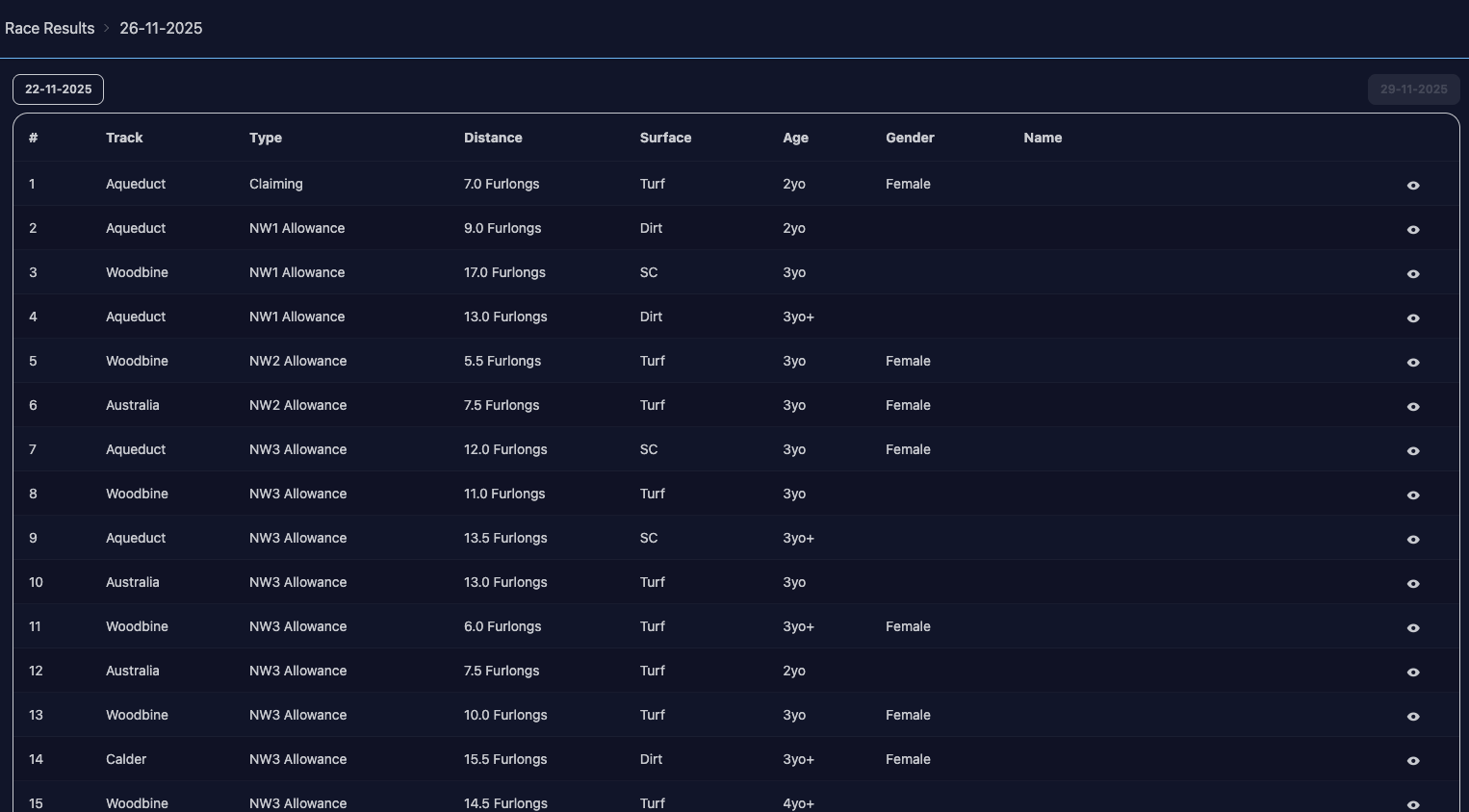Click the 26-11-2025 breadcrumb item

[x=161, y=28]
